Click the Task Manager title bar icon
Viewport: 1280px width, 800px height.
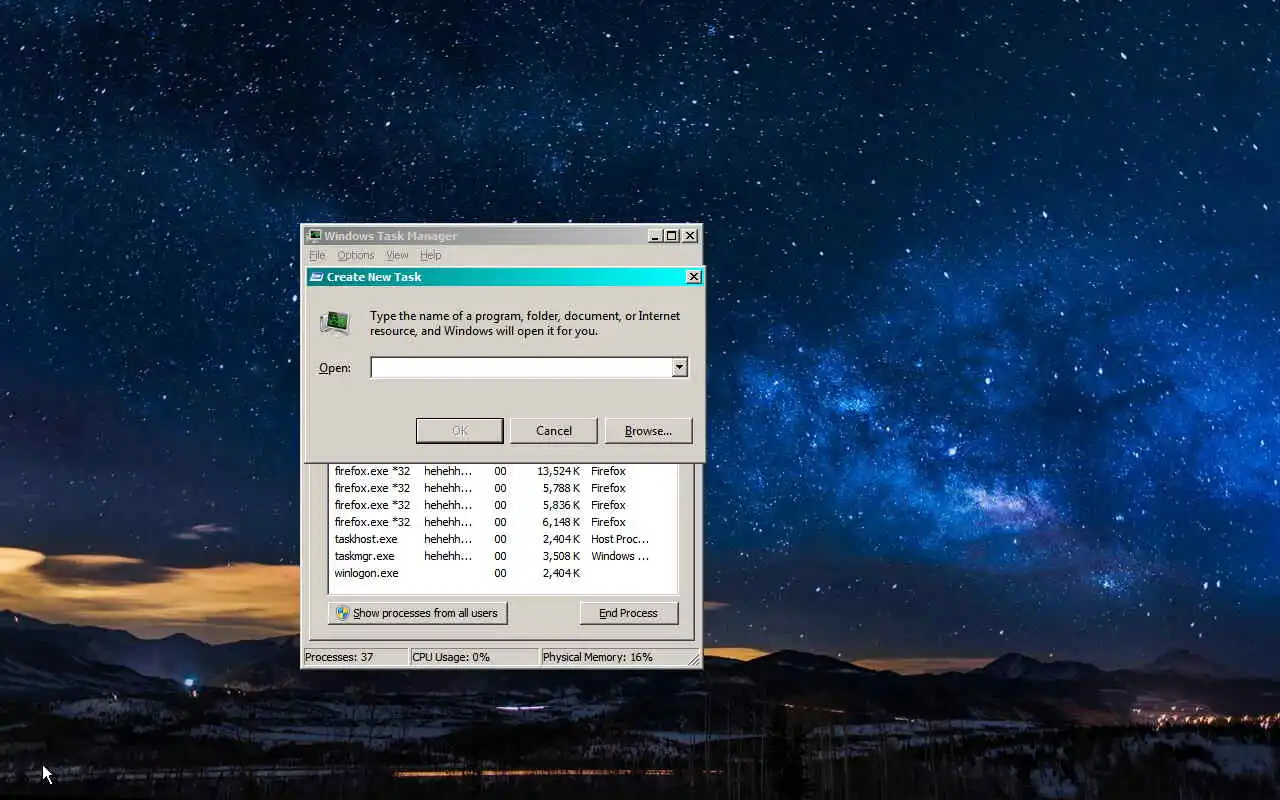coord(314,236)
